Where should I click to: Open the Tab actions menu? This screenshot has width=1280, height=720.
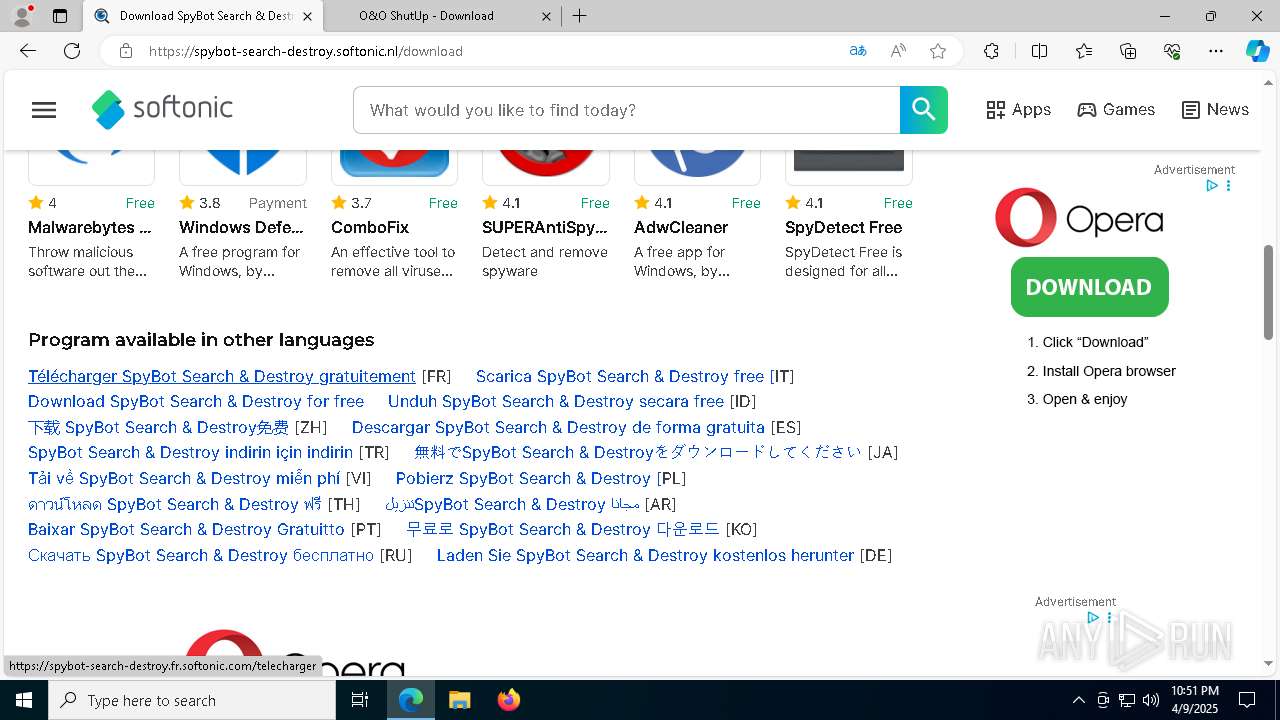[60, 16]
